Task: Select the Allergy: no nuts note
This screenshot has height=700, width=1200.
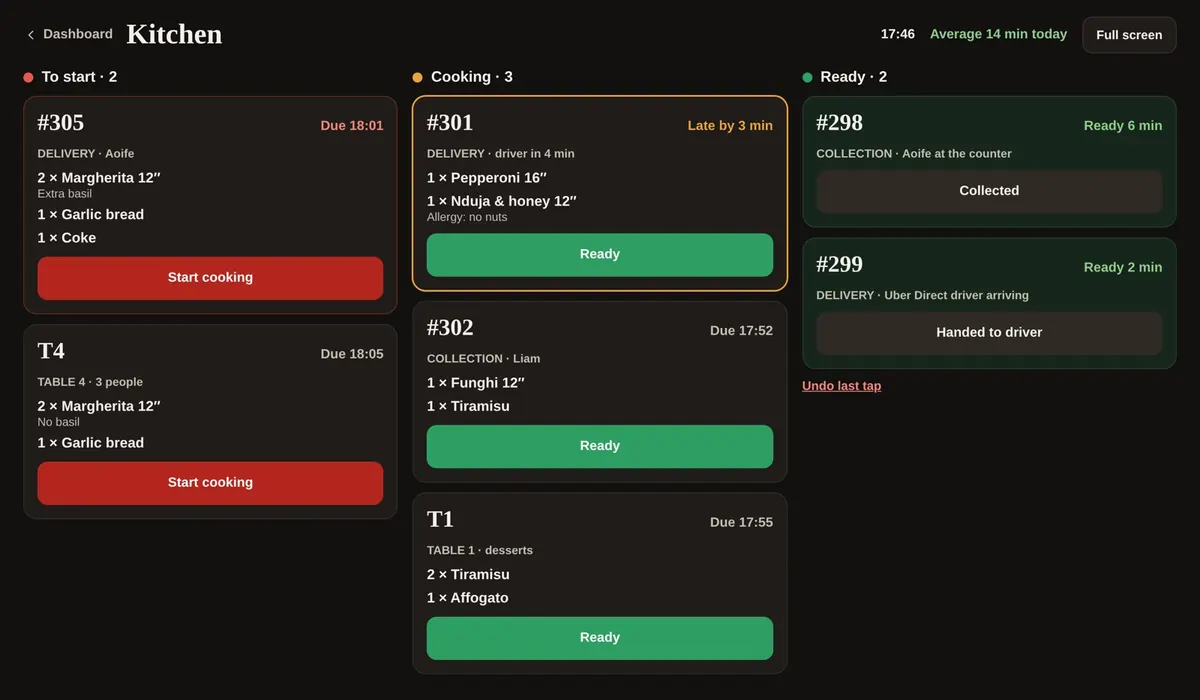Action: 467,217
